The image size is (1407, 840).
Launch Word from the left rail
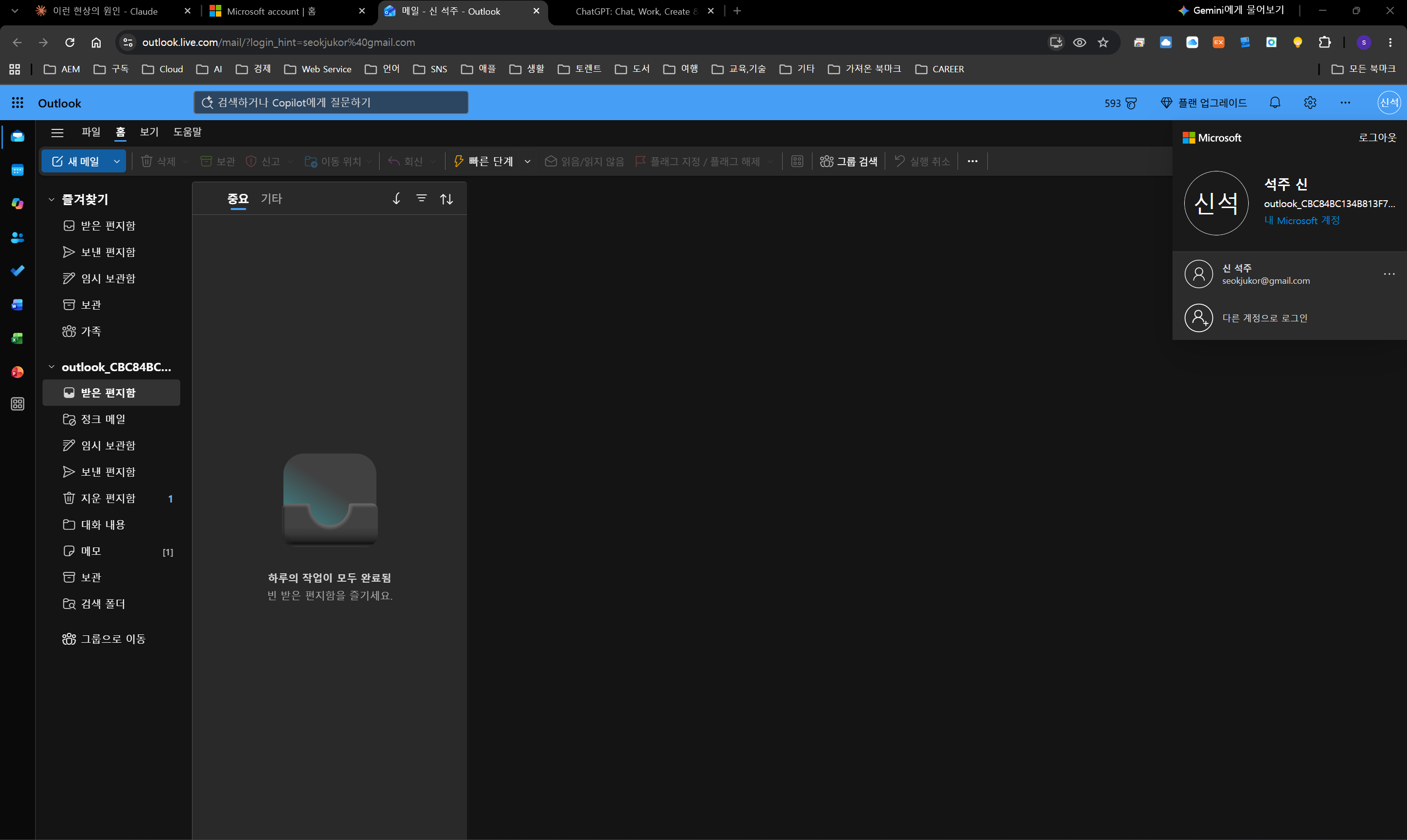coord(18,305)
